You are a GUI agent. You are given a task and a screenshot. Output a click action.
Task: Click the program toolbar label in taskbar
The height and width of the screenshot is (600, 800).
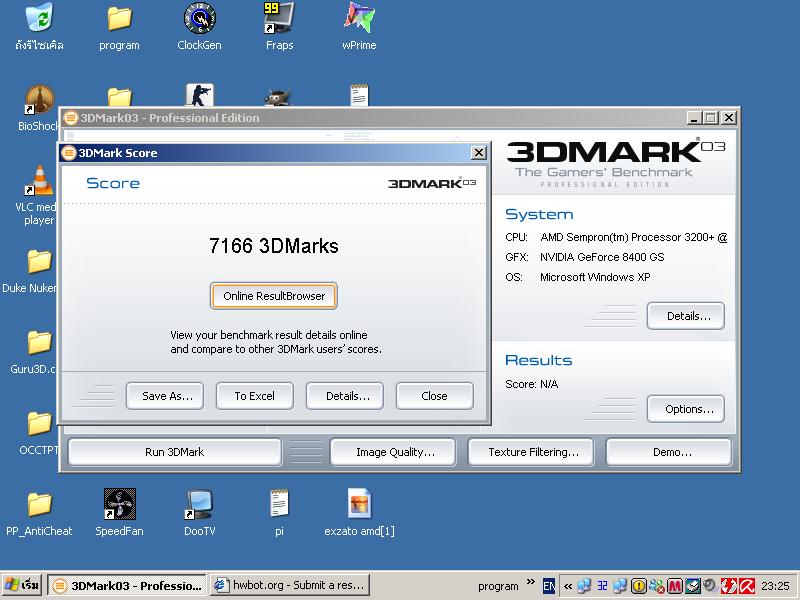pyautogui.click(x=498, y=586)
